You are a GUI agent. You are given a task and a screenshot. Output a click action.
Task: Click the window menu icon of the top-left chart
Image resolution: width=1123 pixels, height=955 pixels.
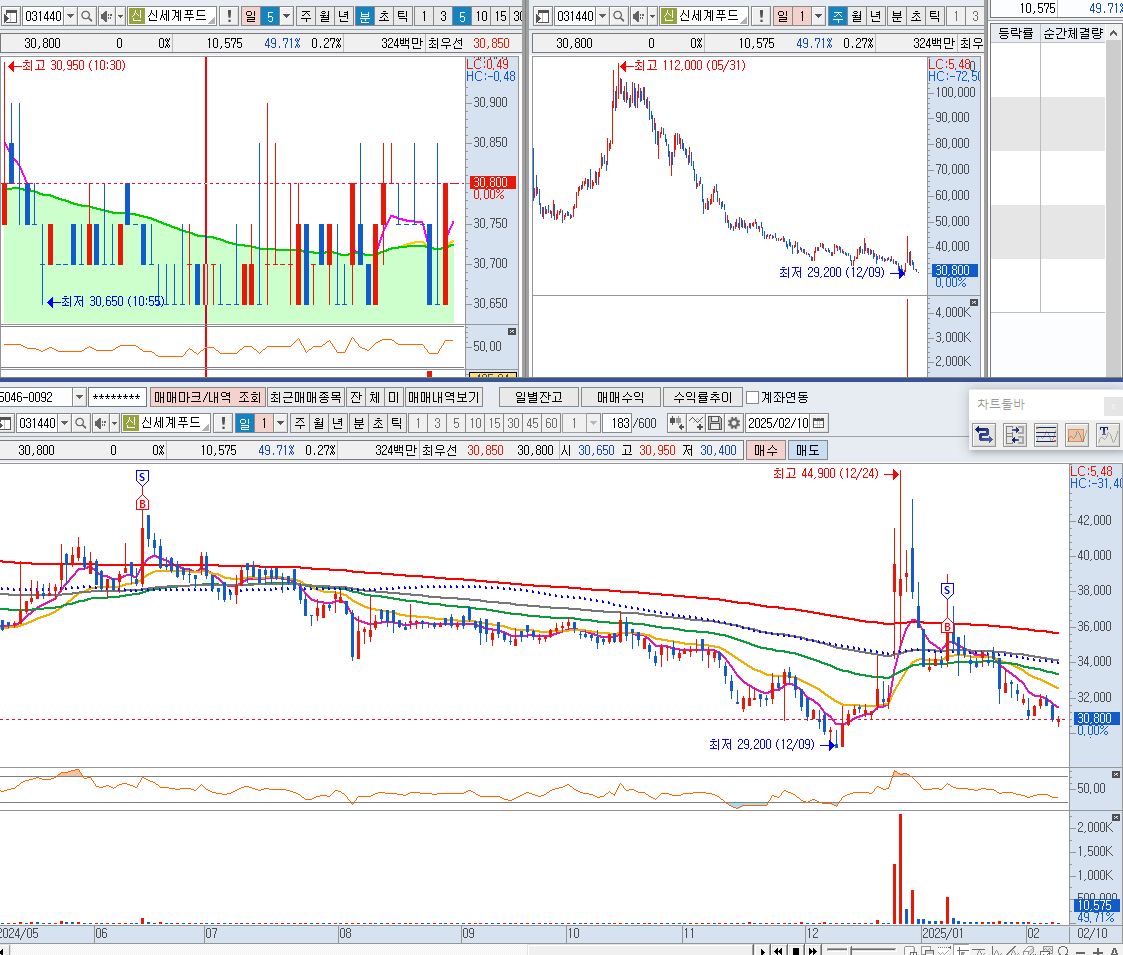tap(10, 16)
